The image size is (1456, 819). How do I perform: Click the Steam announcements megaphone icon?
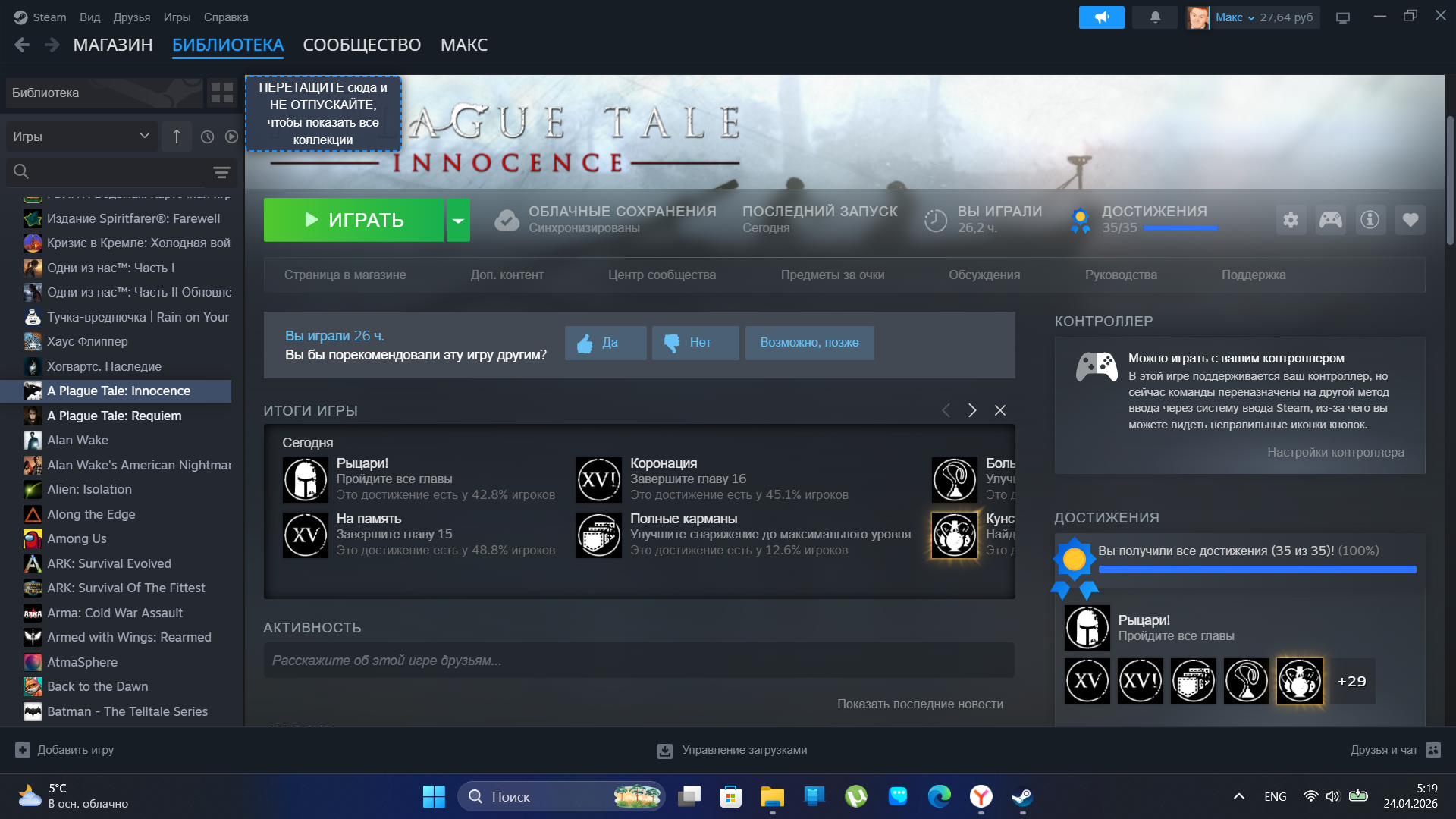coord(1101,17)
